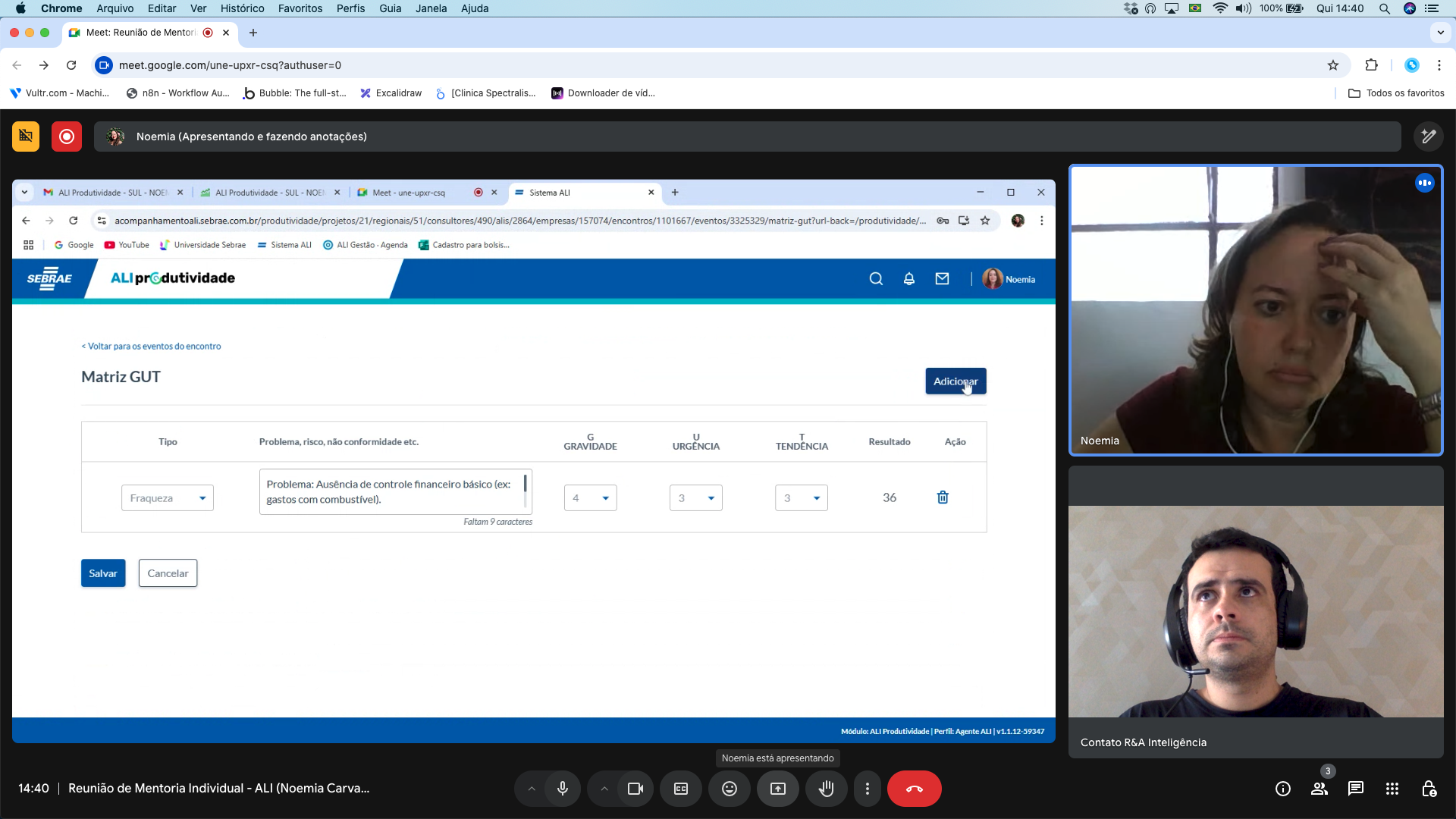This screenshot has height=819, width=1456.
Task: Expand video settings arrow beside camera
Action: pos(604,789)
